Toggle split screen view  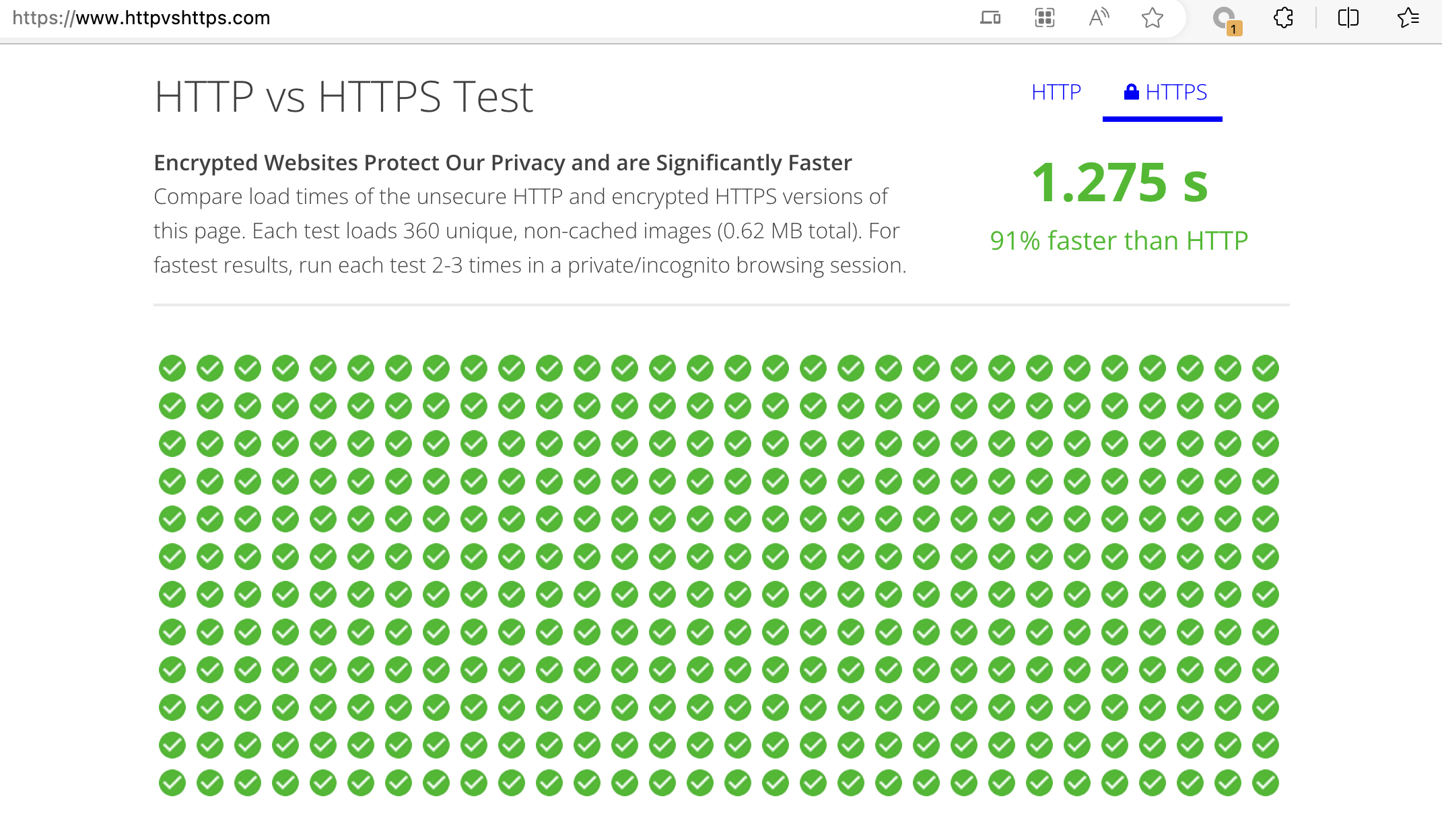(x=1348, y=18)
